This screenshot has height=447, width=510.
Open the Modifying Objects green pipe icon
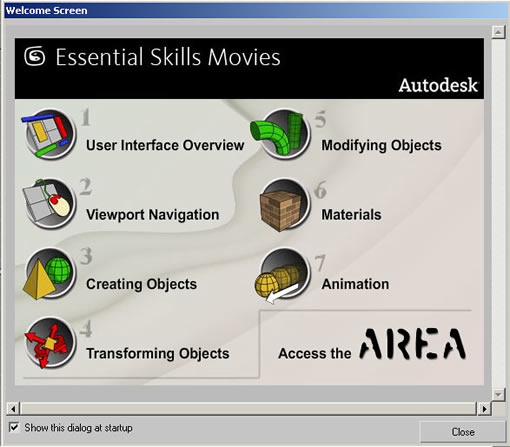[x=281, y=134]
